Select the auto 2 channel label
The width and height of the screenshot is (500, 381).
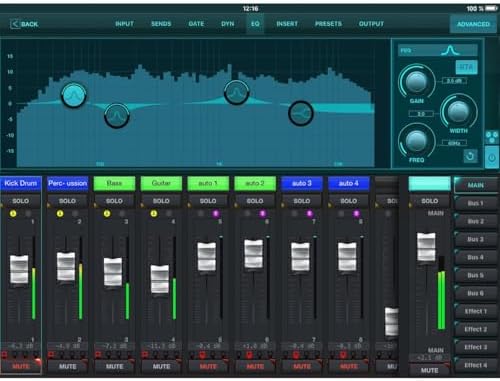[255, 183]
